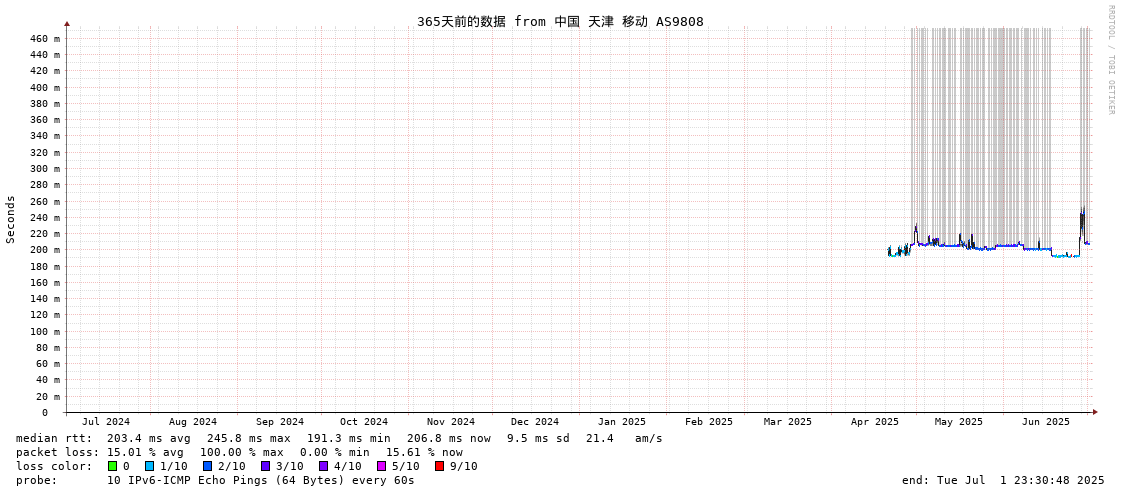
Task: Click the magenta 5/10 loss swatch
Action: pos(381,466)
